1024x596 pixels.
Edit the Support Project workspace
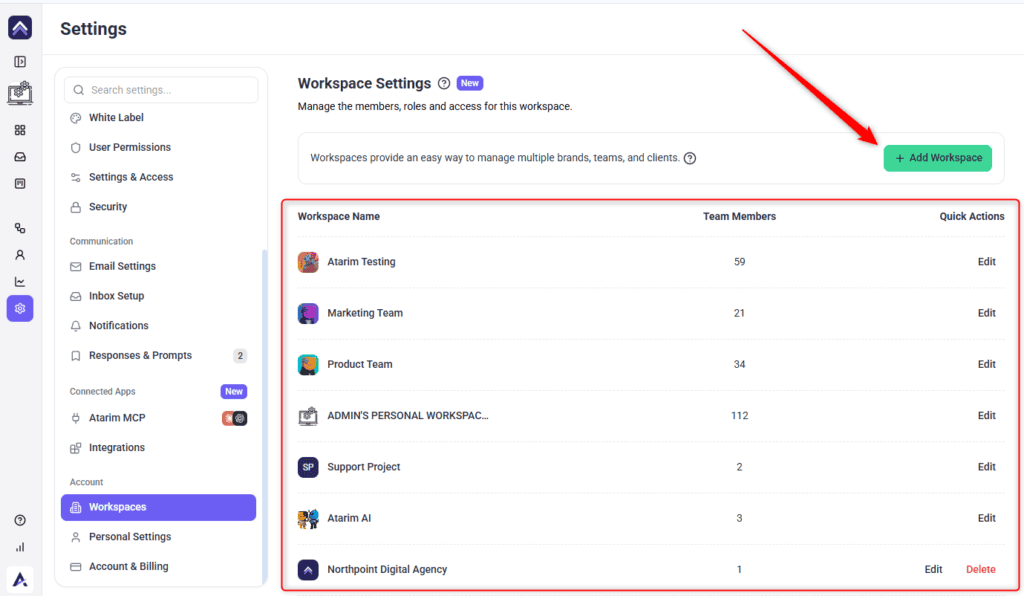tap(986, 467)
